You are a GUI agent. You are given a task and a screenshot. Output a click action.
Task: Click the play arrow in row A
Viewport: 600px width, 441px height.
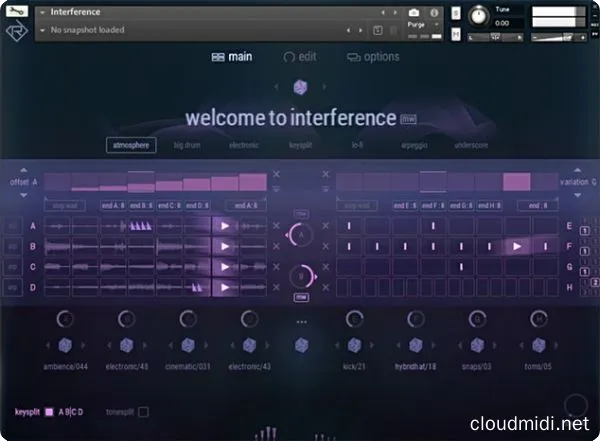pos(225,226)
